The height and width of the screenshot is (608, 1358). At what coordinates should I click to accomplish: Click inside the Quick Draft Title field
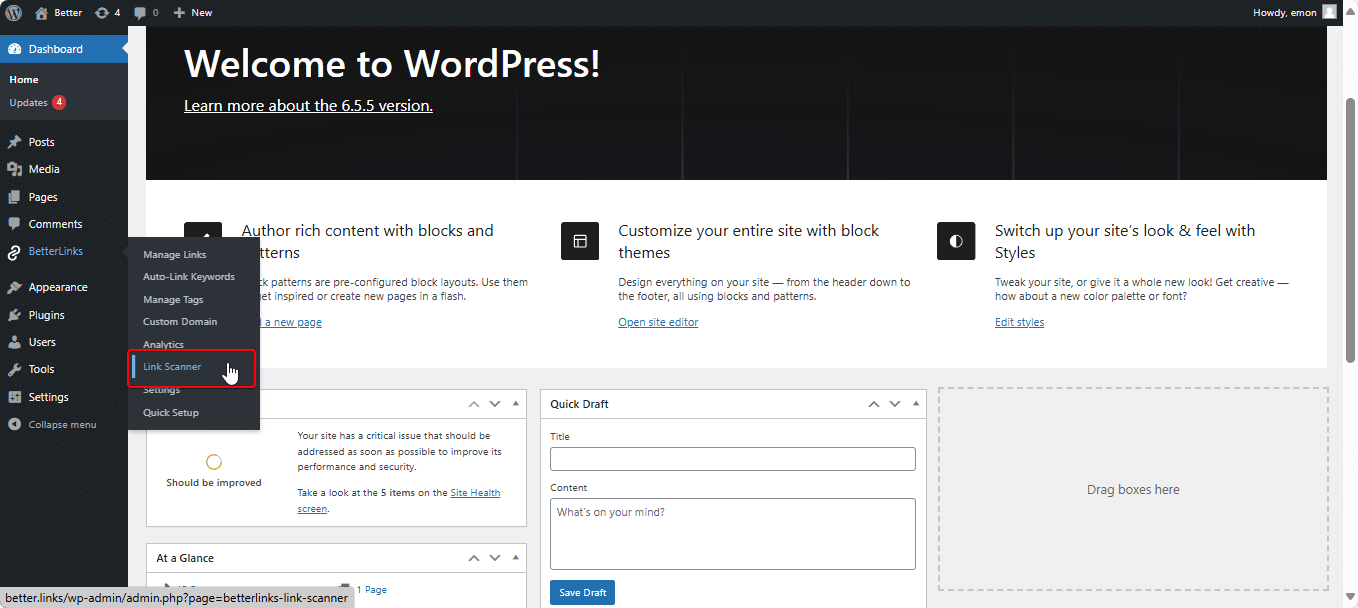pos(732,459)
